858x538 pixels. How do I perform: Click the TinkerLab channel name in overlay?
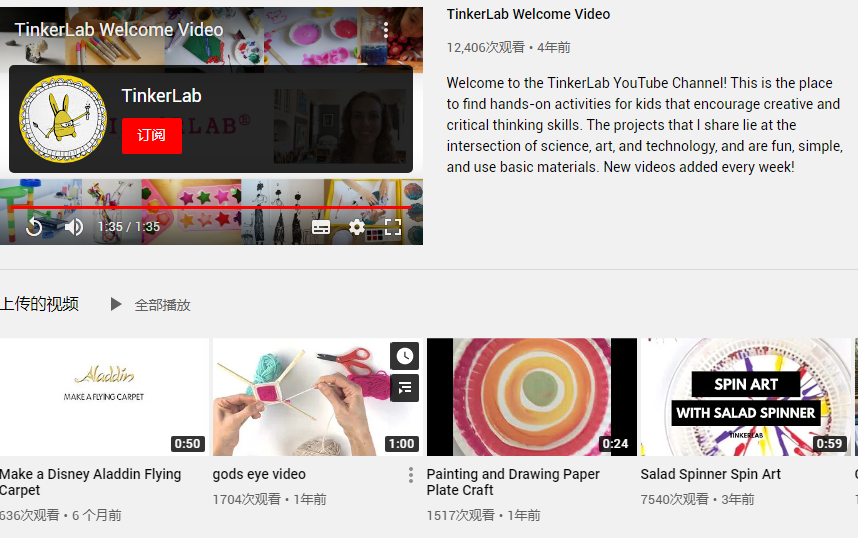point(161,96)
